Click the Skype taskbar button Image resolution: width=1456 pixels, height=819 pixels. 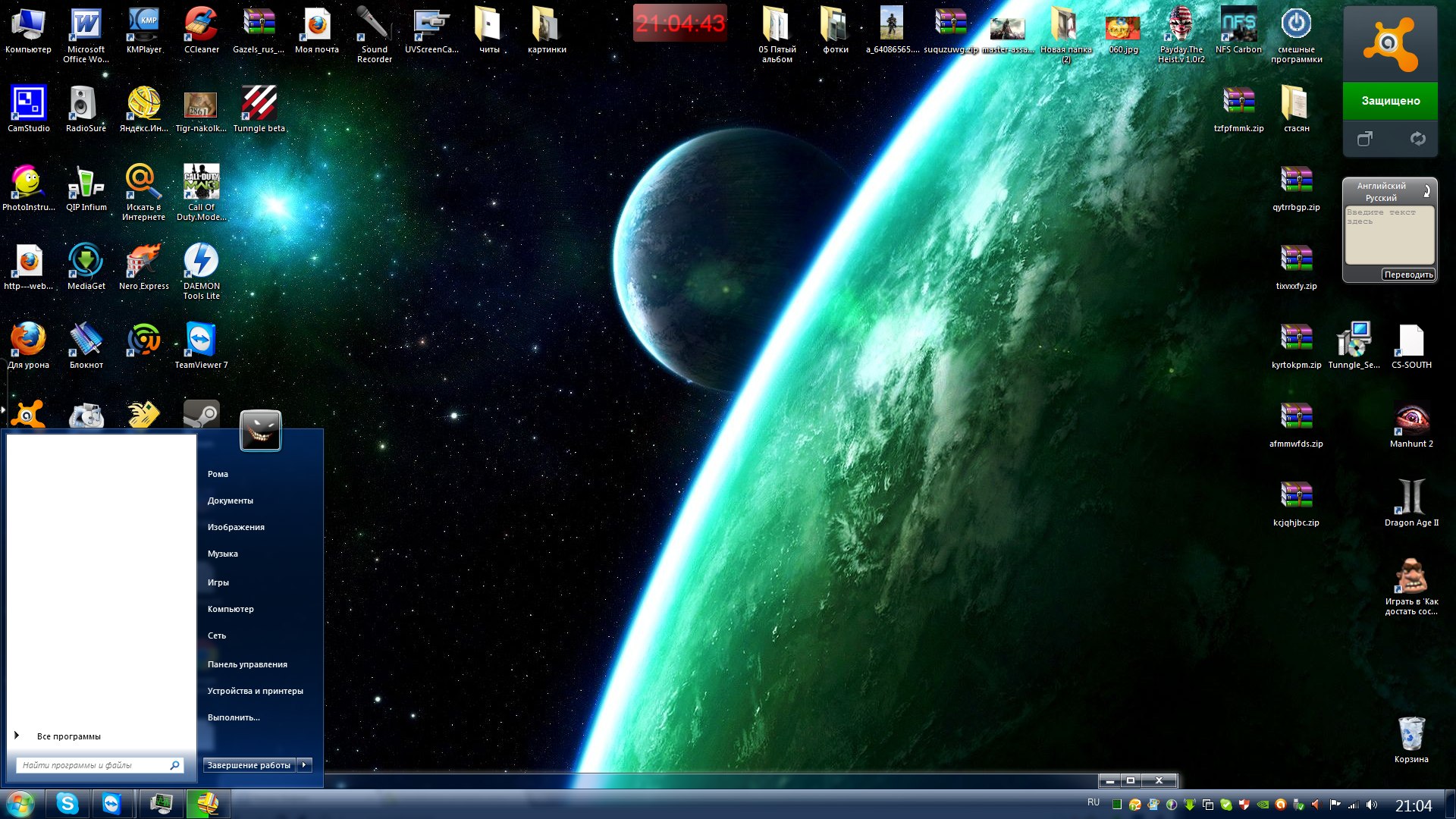point(67,804)
